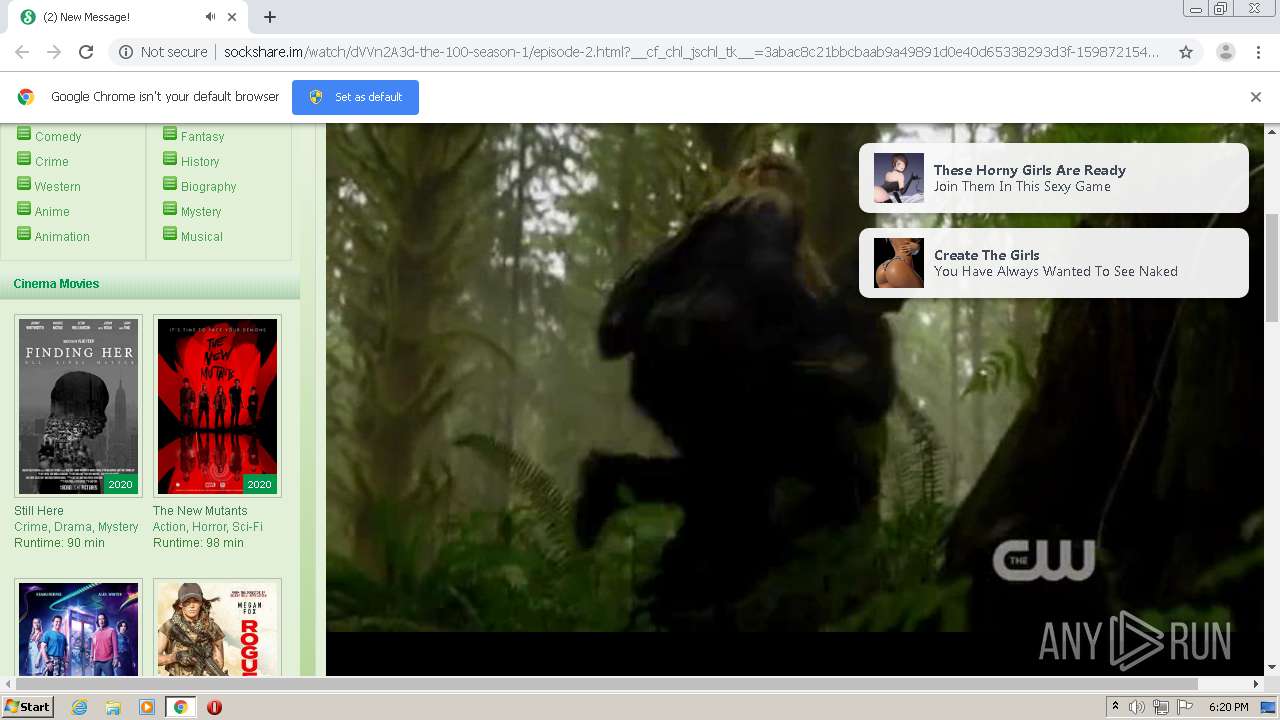Dismiss the default browser infobar

pos(1256,97)
